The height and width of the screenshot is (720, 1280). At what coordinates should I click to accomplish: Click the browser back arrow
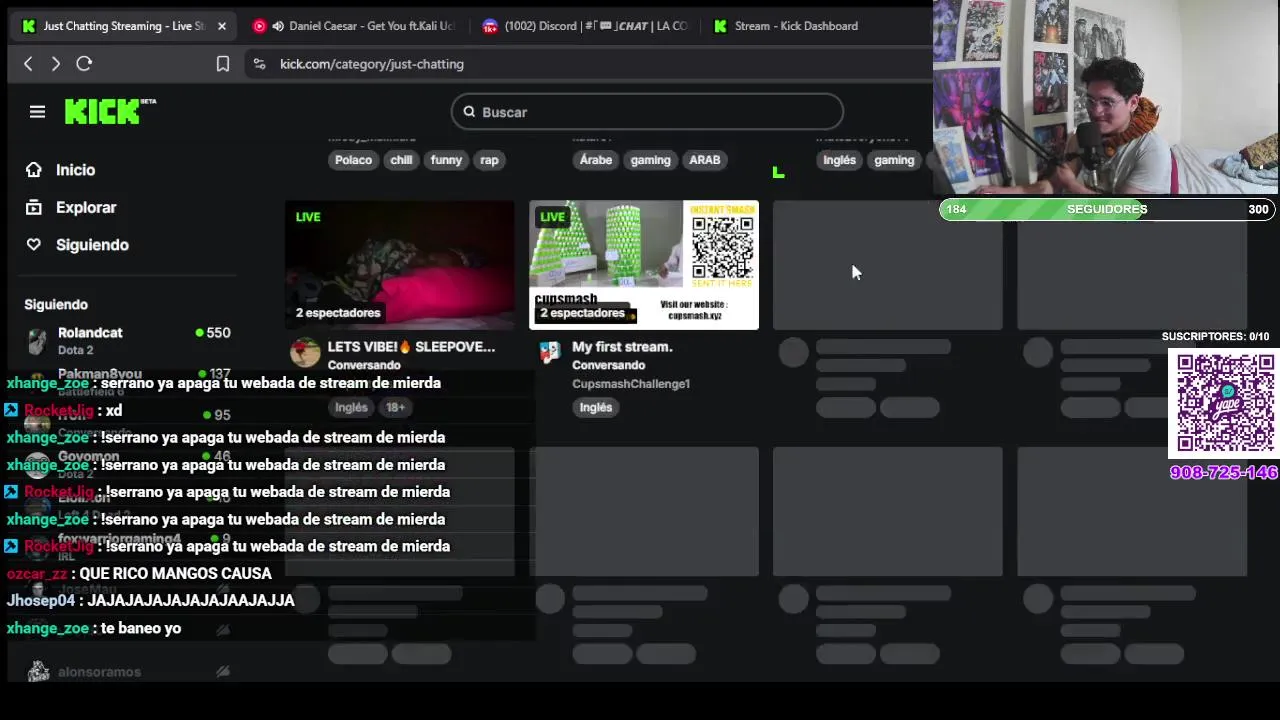(x=28, y=64)
